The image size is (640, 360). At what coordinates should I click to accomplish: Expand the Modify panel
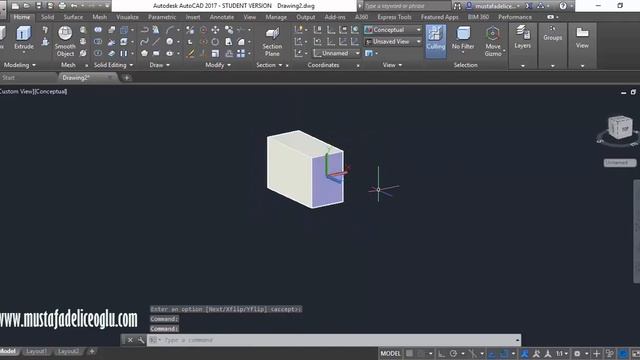tap(218, 65)
